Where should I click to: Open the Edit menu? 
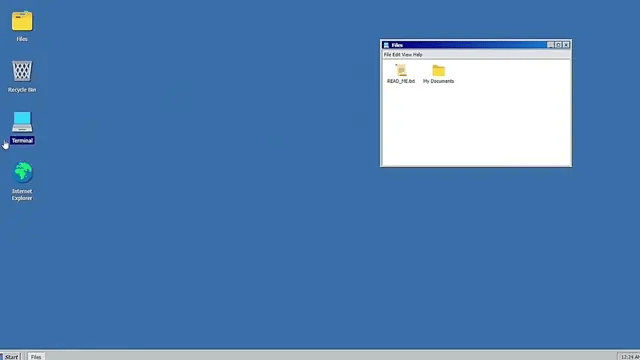[x=396, y=55]
